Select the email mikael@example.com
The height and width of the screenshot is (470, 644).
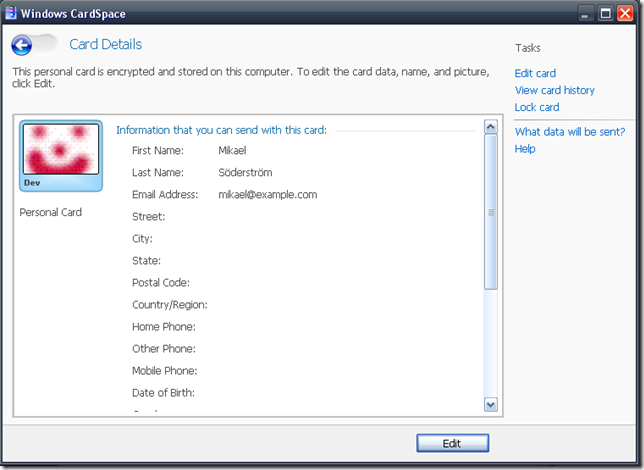point(267,195)
